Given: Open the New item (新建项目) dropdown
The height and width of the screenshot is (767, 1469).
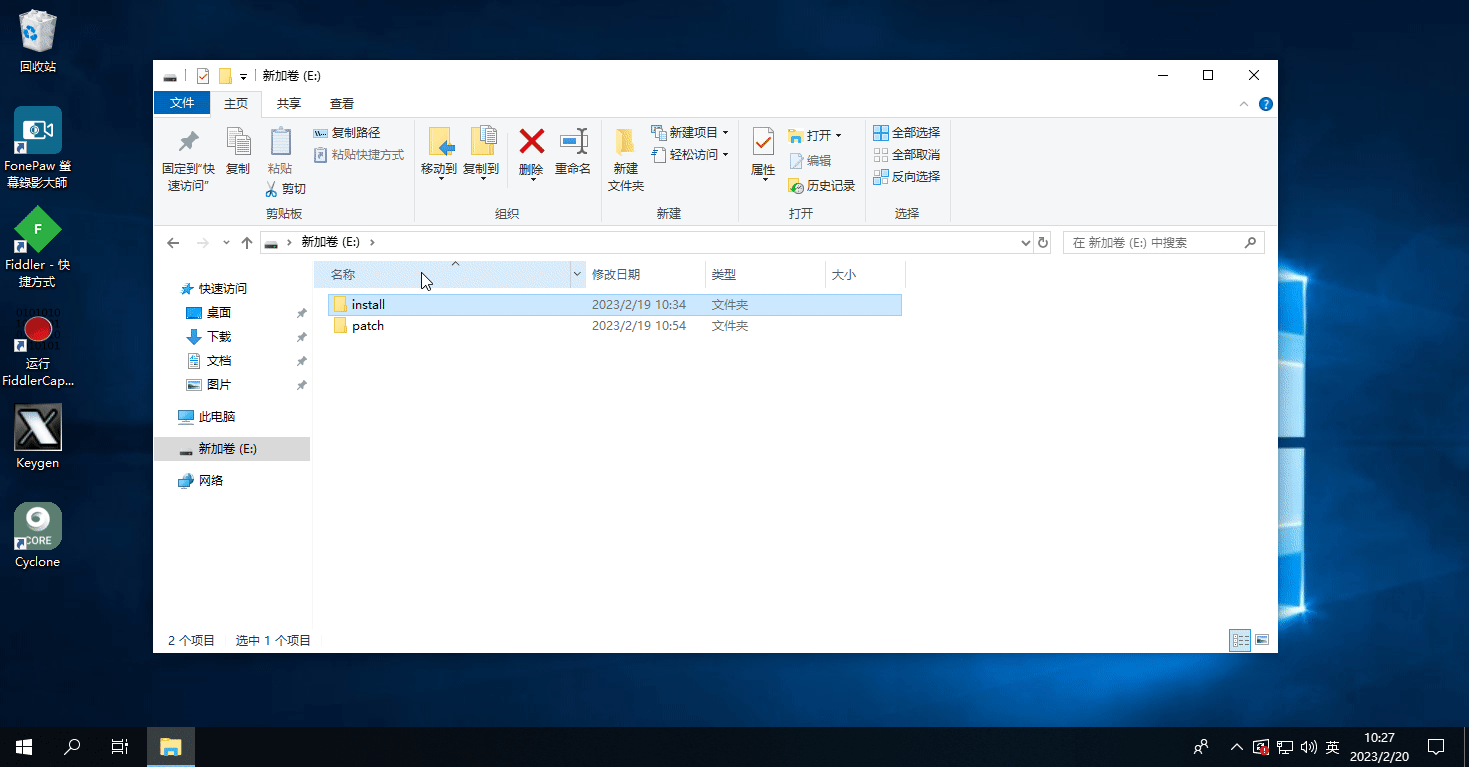Looking at the screenshot, I should (x=689, y=133).
